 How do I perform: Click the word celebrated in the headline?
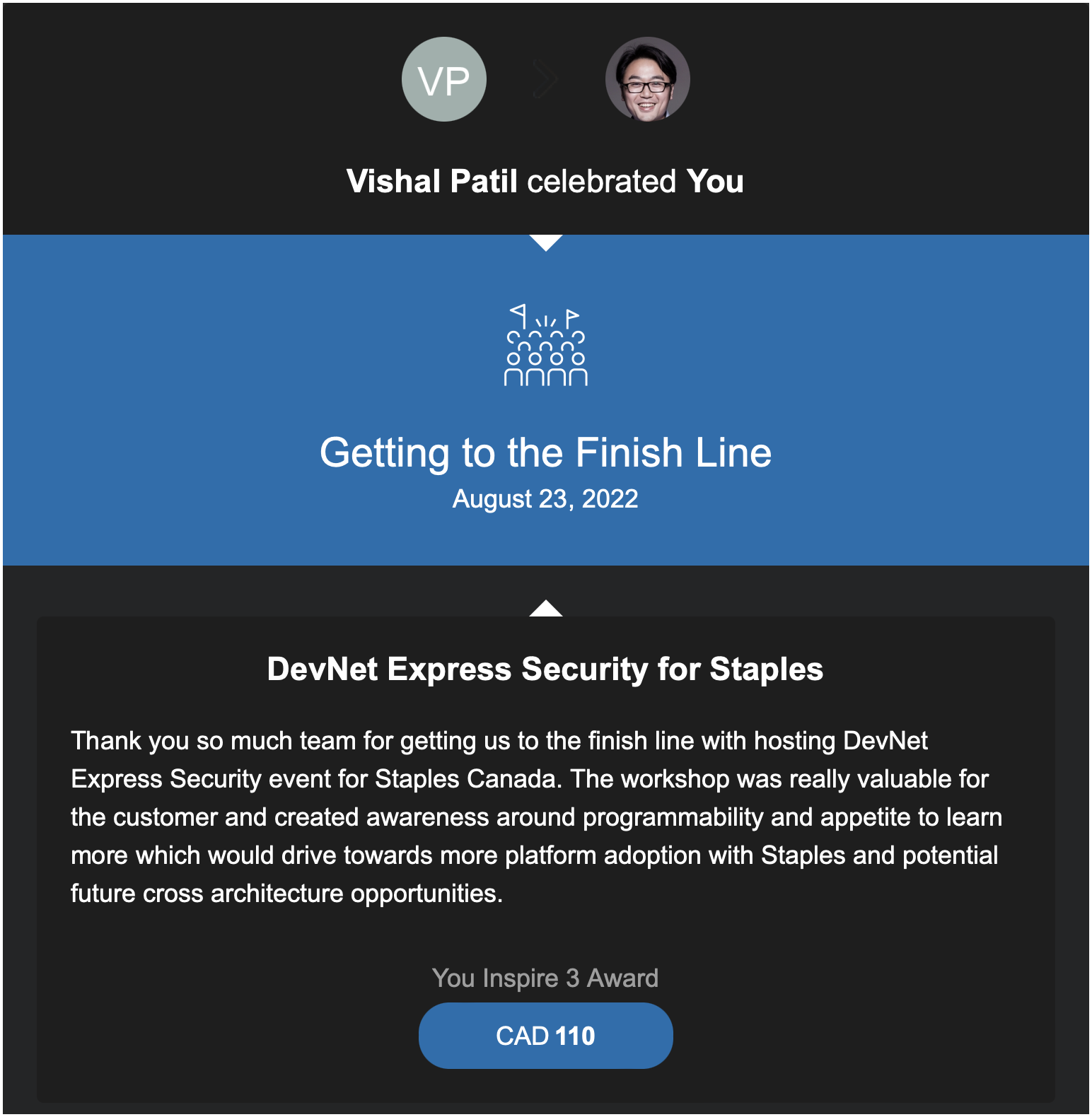pos(601,181)
